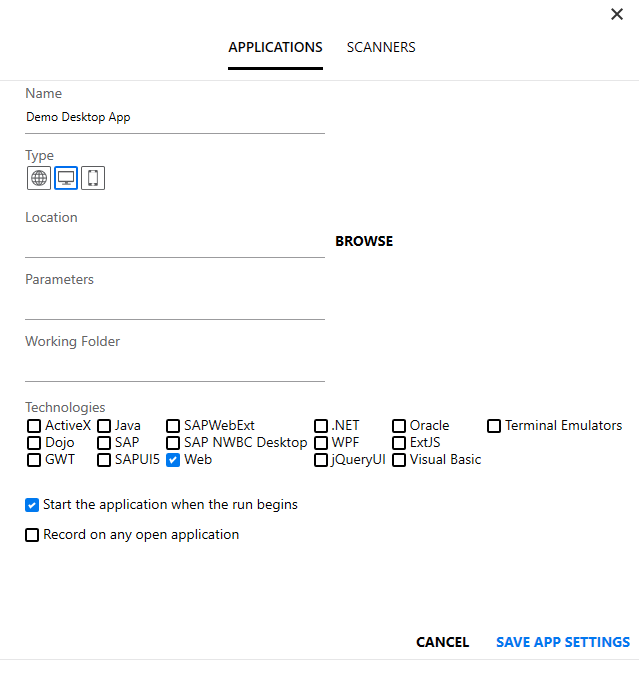Screen dimensions: 639x695
Task: Select the Mobile application type icon
Action: point(93,178)
